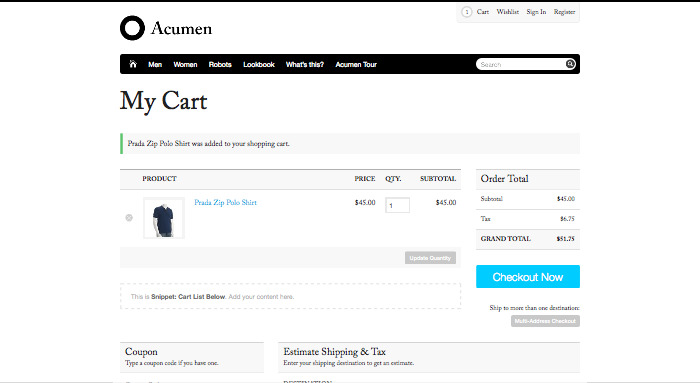700x383 pixels.
Task: Click the Cart link in header
Action: point(483,12)
